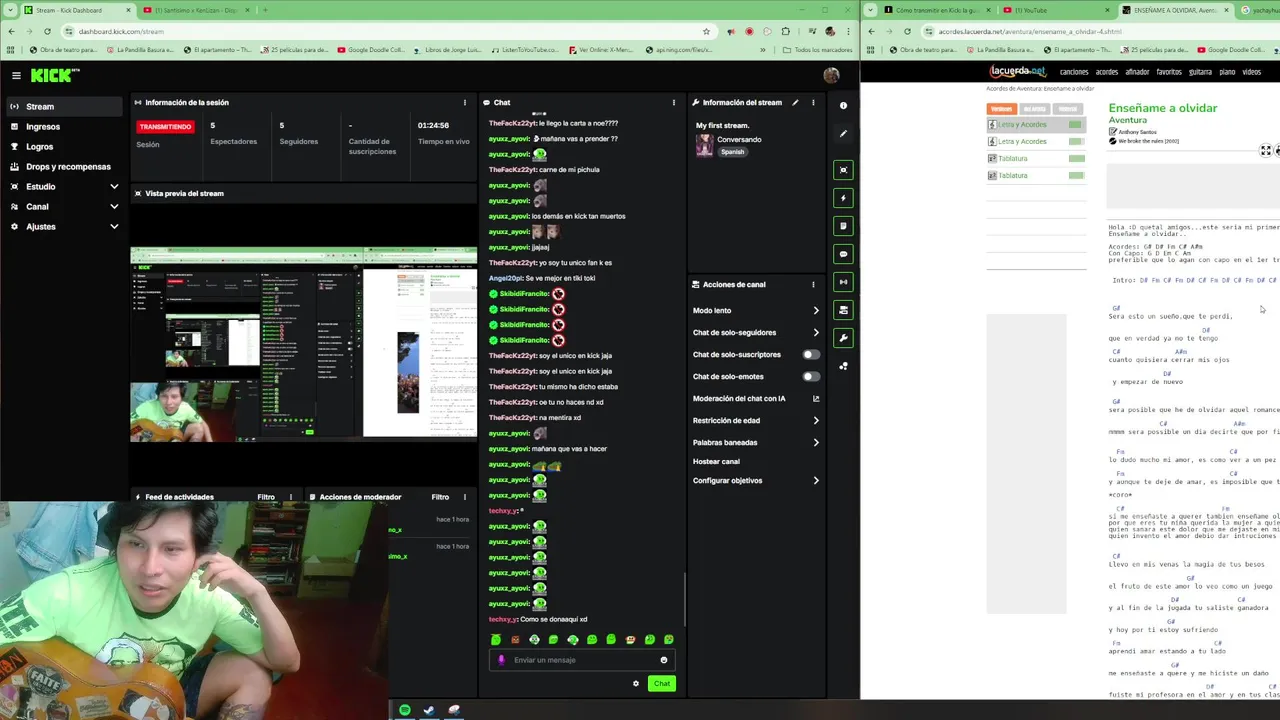Open the info icon in Kick's right rail

(x=843, y=105)
